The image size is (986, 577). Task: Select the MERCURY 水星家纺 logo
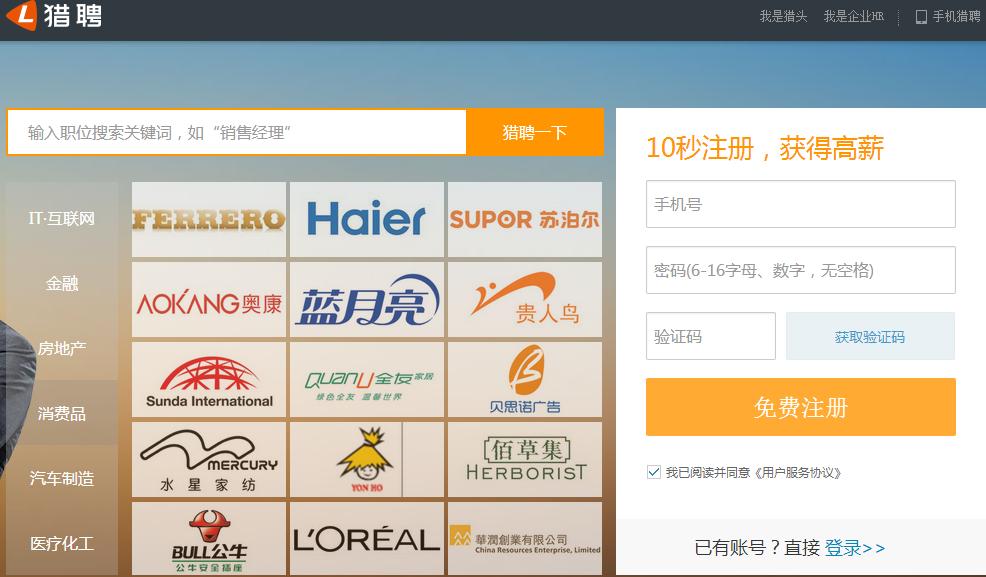point(207,459)
